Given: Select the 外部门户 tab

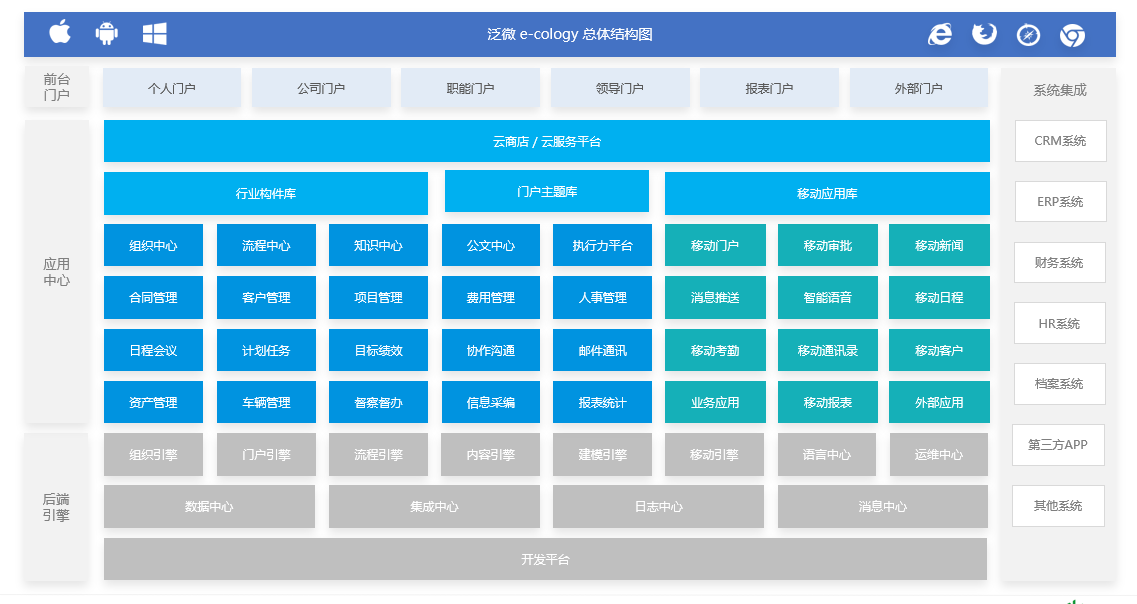Looking at the screenshot, I should 919,88.
